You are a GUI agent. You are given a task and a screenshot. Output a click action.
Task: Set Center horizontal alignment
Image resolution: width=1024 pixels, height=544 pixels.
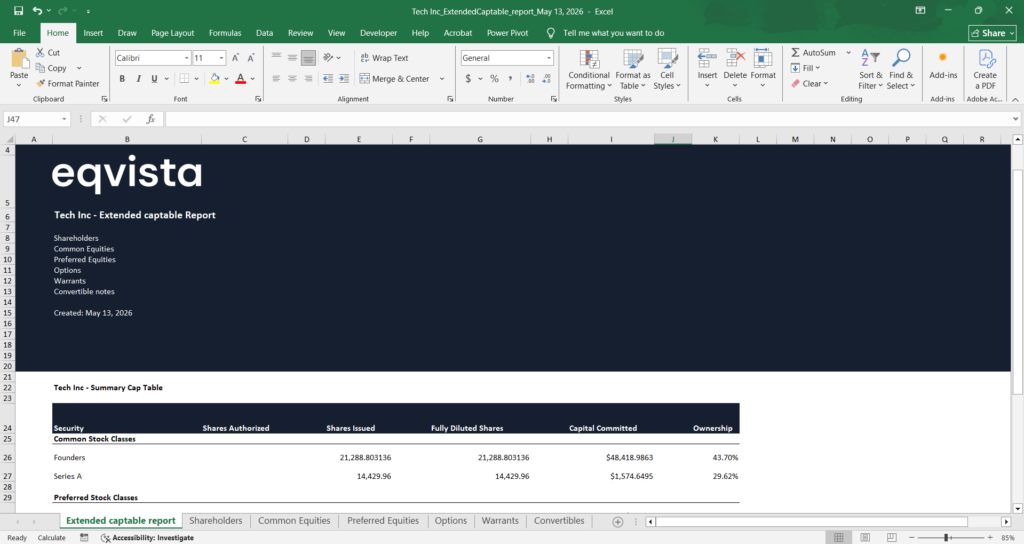tap(292, 78)
